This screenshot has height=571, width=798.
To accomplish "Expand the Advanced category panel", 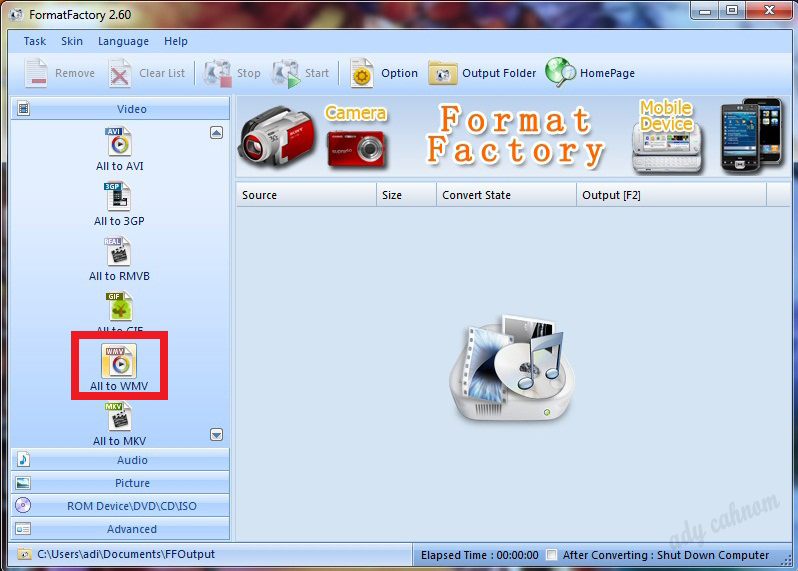I will click(120, 529).
